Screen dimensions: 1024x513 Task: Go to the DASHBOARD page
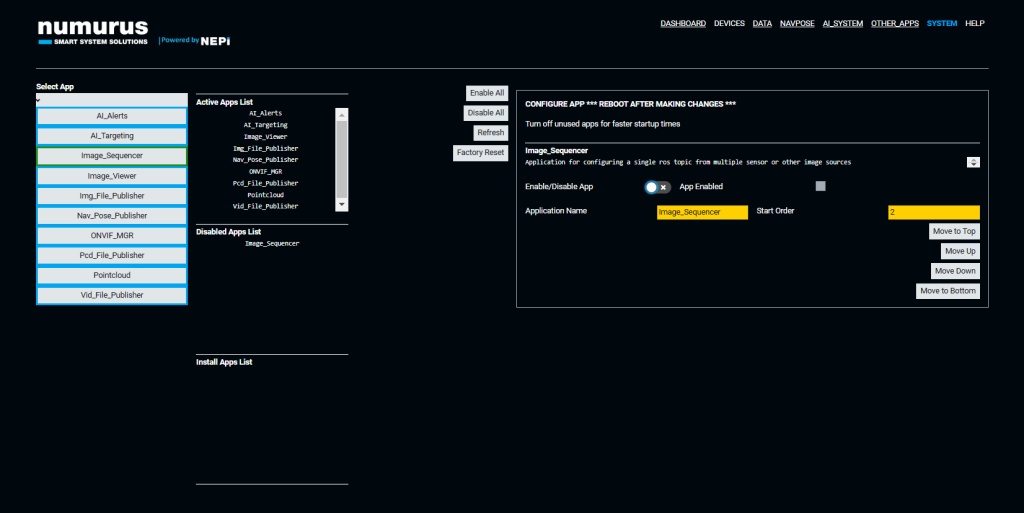[x=683, y=23]
